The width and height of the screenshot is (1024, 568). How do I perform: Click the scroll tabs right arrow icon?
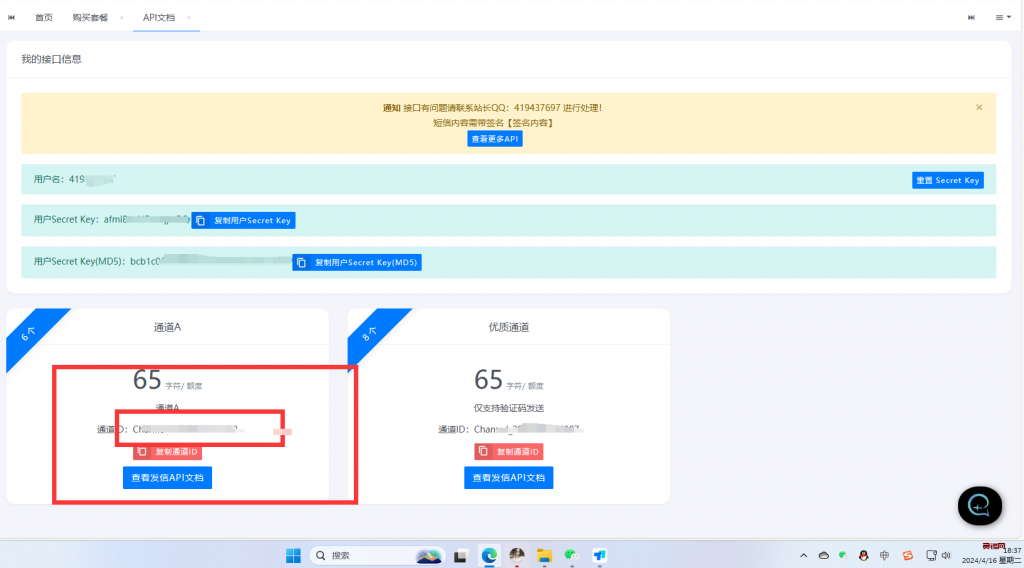coord(971,17)
